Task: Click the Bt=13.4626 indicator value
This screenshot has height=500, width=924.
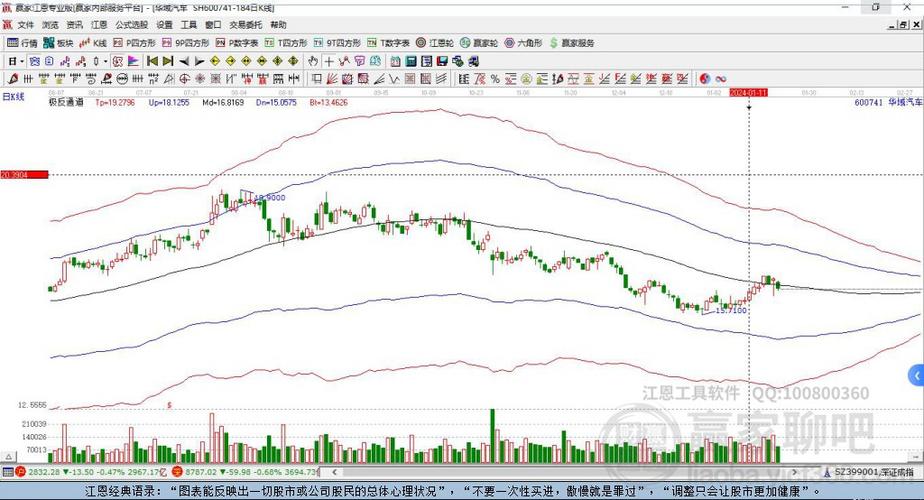Action: tap(329, 103)
